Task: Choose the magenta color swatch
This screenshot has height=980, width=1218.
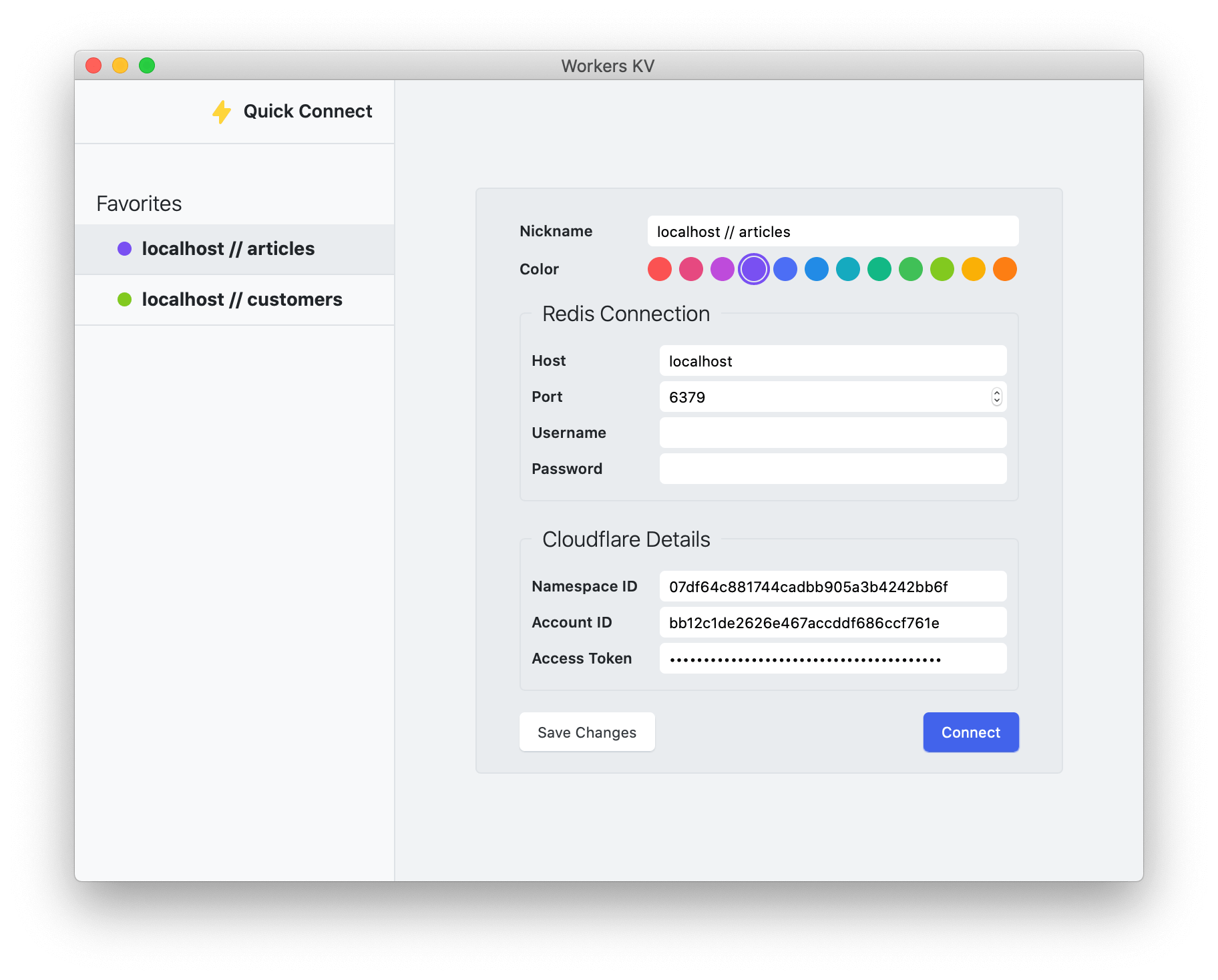Action: coord(722,269)
